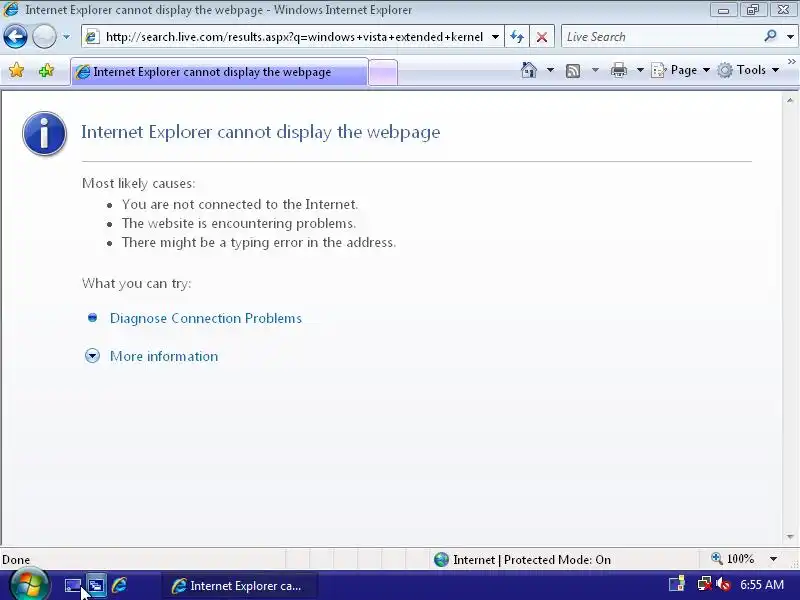Image resolution: width=800 pixels, height=600 pixels.
Task: Click the network disconnected tray icon
Action: tap(705, 584)
